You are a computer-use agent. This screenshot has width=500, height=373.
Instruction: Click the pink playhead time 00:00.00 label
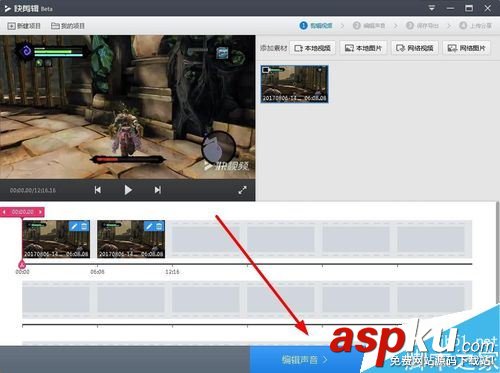[x=22, y=212]
